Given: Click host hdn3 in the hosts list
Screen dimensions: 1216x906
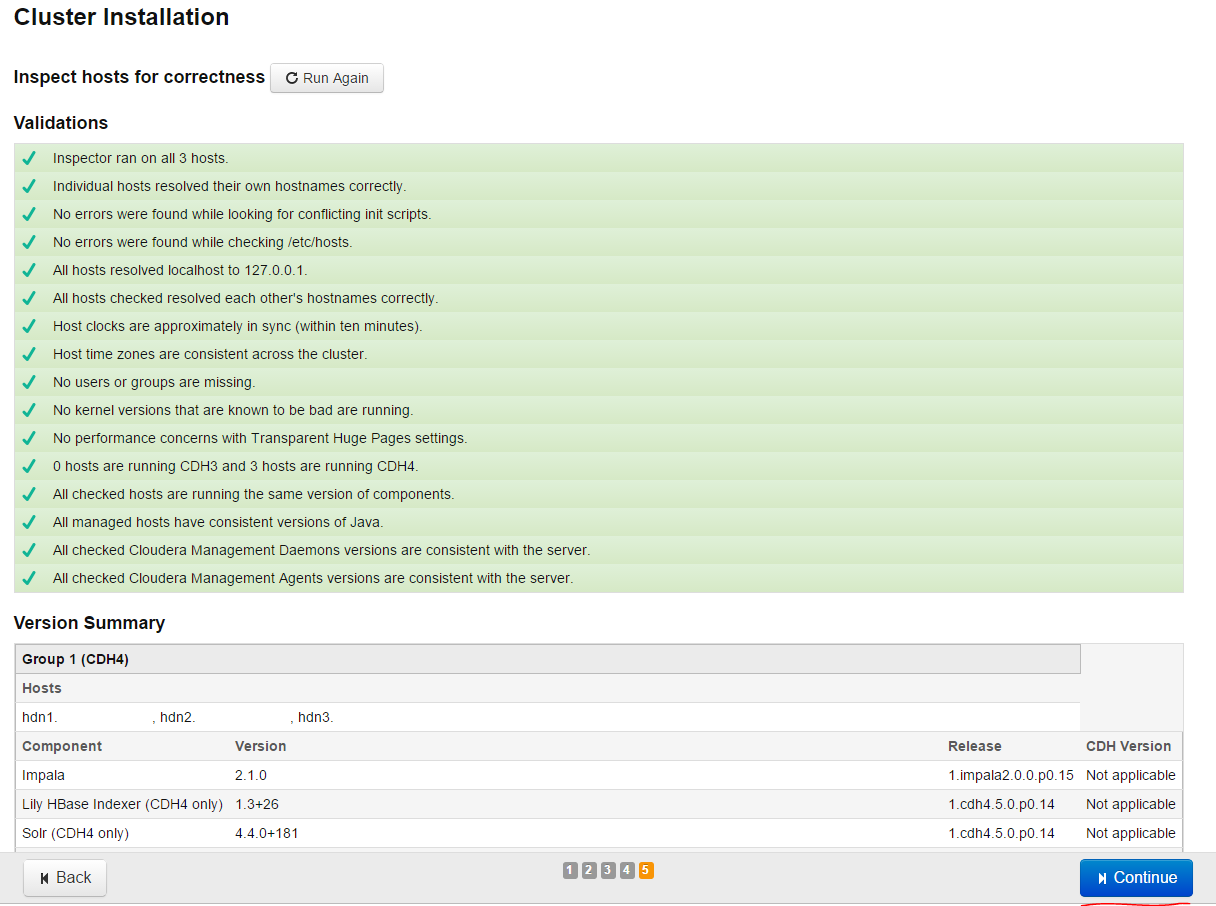Looking at the screenshot, I should [x=316, y=717].
